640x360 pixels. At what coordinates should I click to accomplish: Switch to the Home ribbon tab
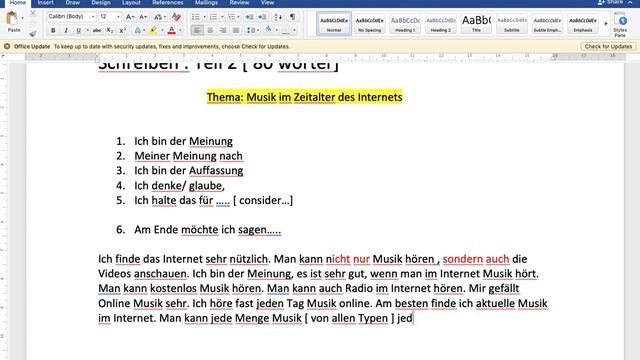click(x=18, y=2)
